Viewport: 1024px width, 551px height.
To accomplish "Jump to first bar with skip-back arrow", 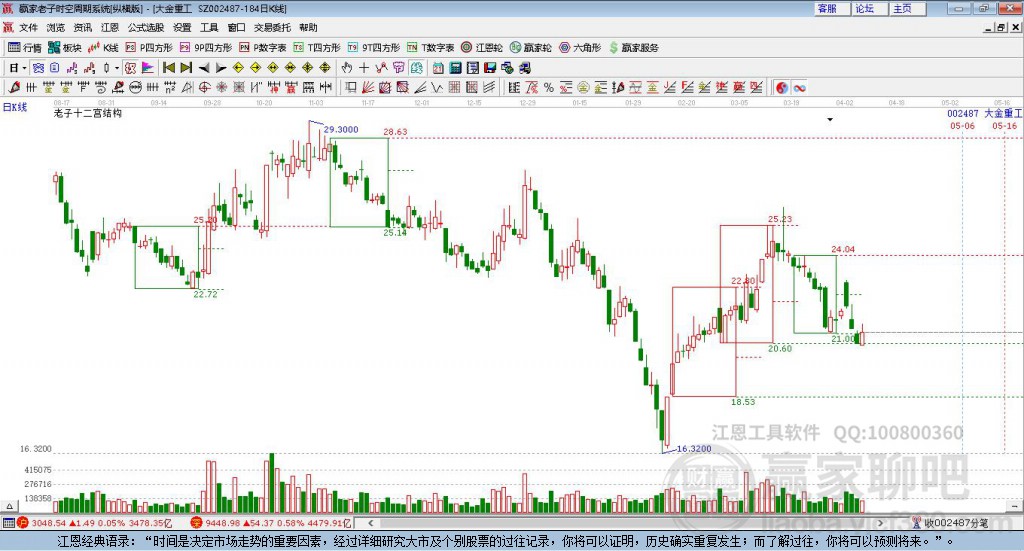I will (169, 68).
